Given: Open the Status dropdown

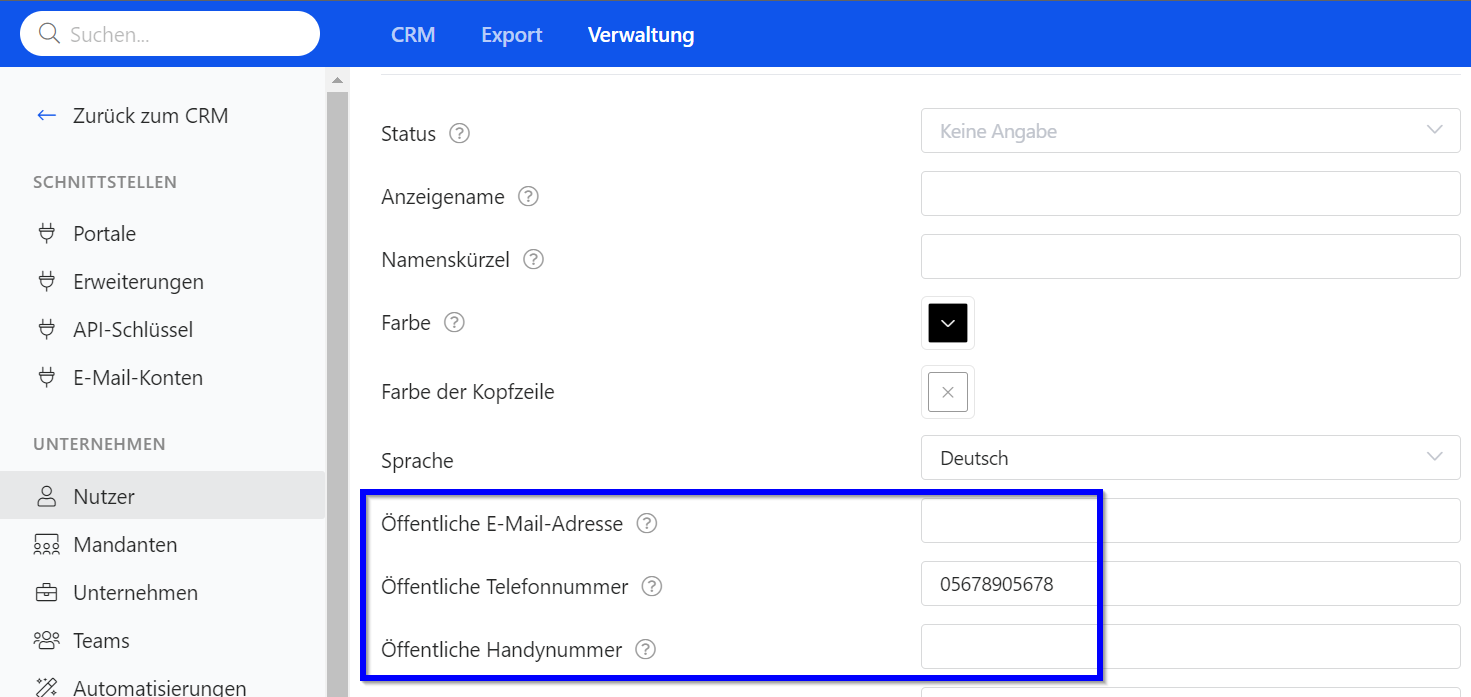Looking at the screenshot, I should pos(1190,131).
